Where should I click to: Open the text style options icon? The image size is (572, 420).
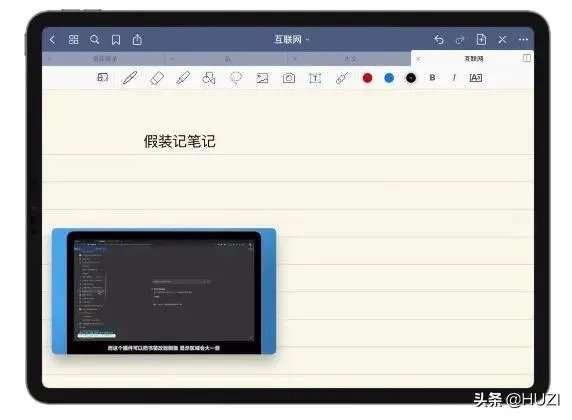click(x=476, y=77)
